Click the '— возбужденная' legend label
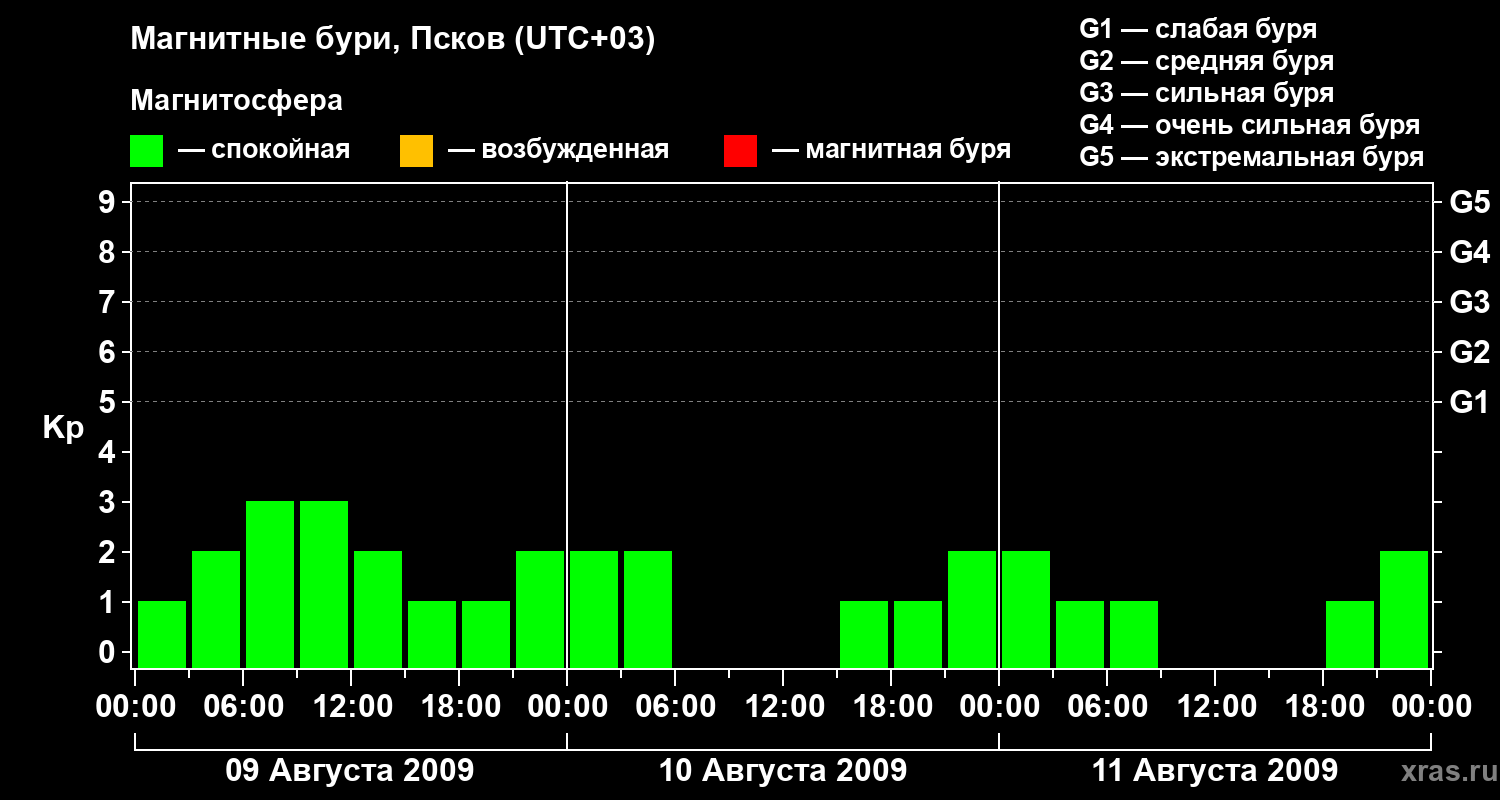This screenshot has width=1500, height=800. [x=558, y=151]
